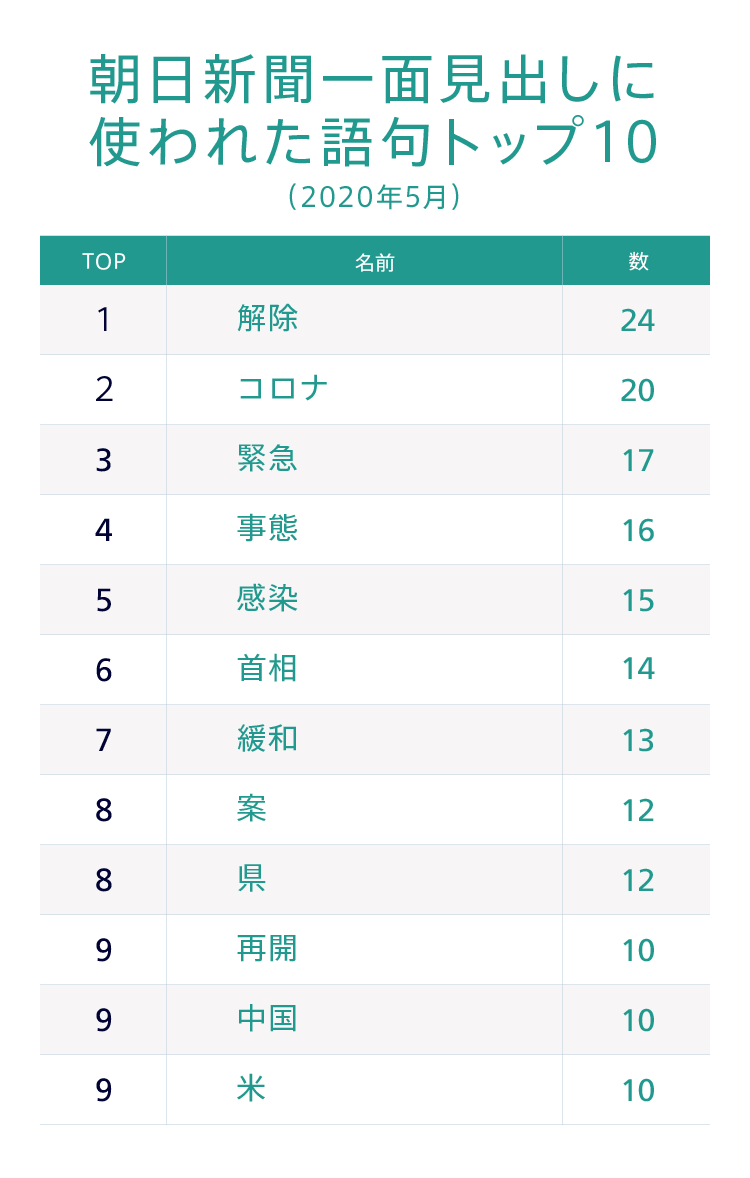Click the 数 column header
Viewport: 750px width, 1178px height.
click(x=638, y=262)
